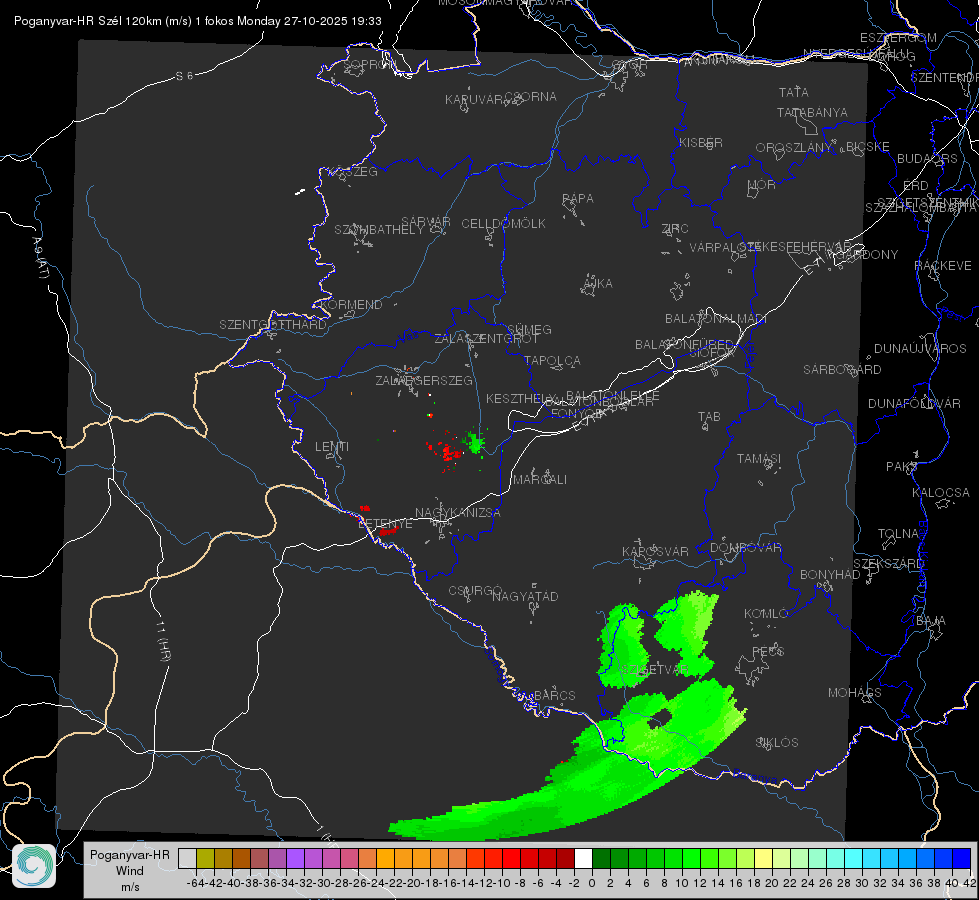Click the KALOCSA label
Viewport: 979px width, 900px height.
940,493
